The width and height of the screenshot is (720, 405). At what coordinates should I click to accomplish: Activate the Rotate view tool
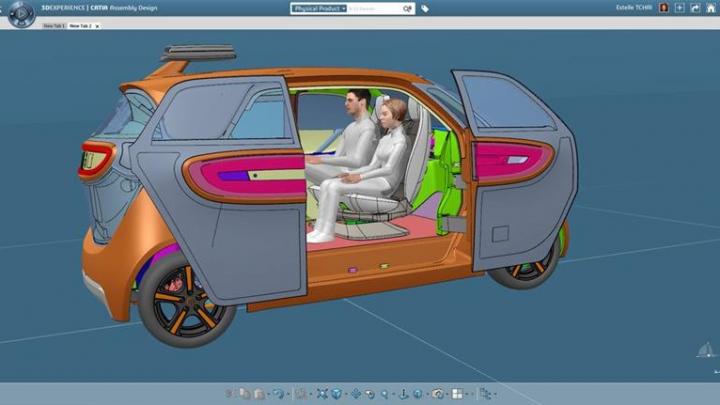(370, 394)
